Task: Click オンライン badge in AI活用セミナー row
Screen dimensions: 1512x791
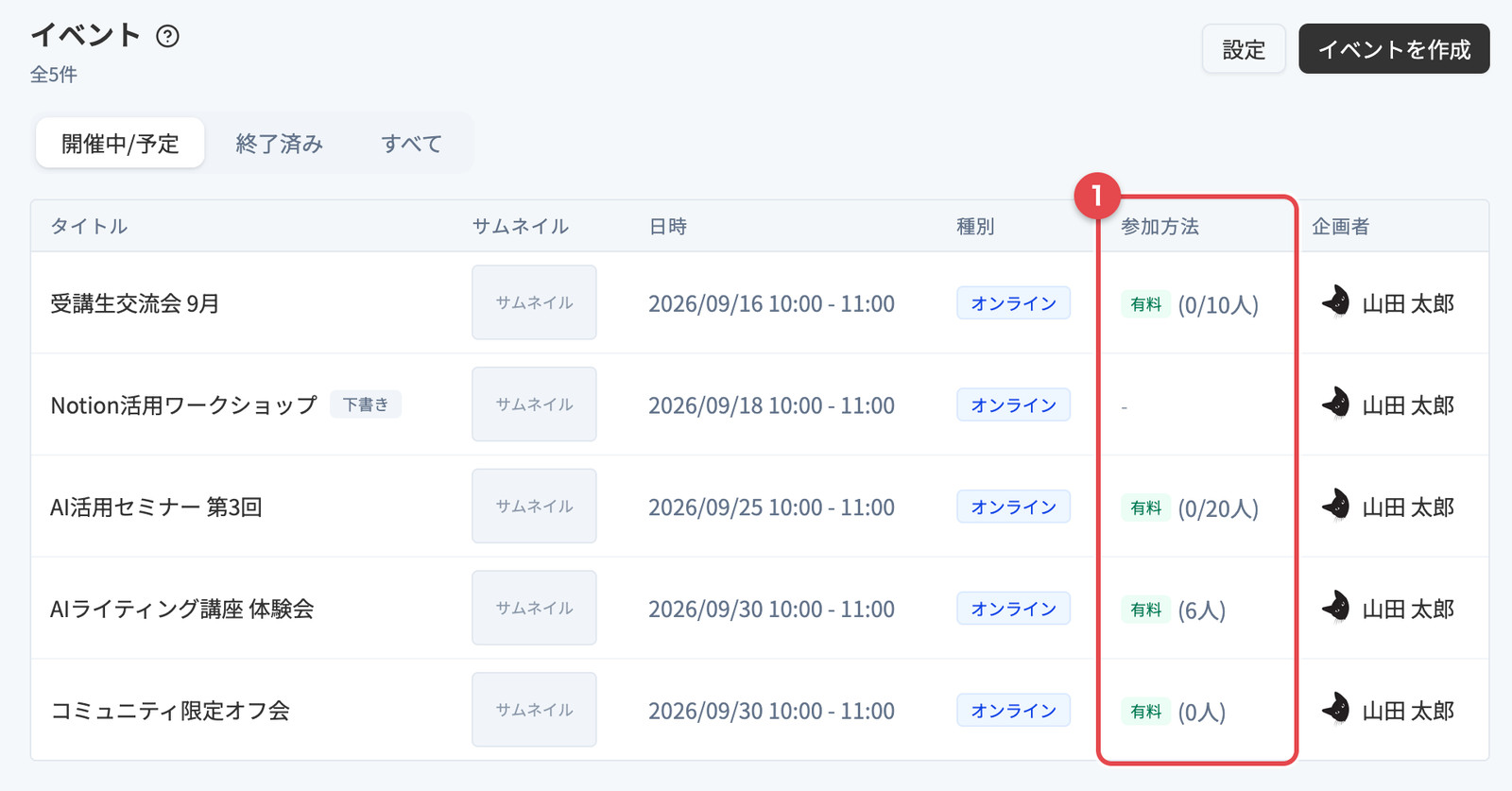Action: (x=1013, y=507)
